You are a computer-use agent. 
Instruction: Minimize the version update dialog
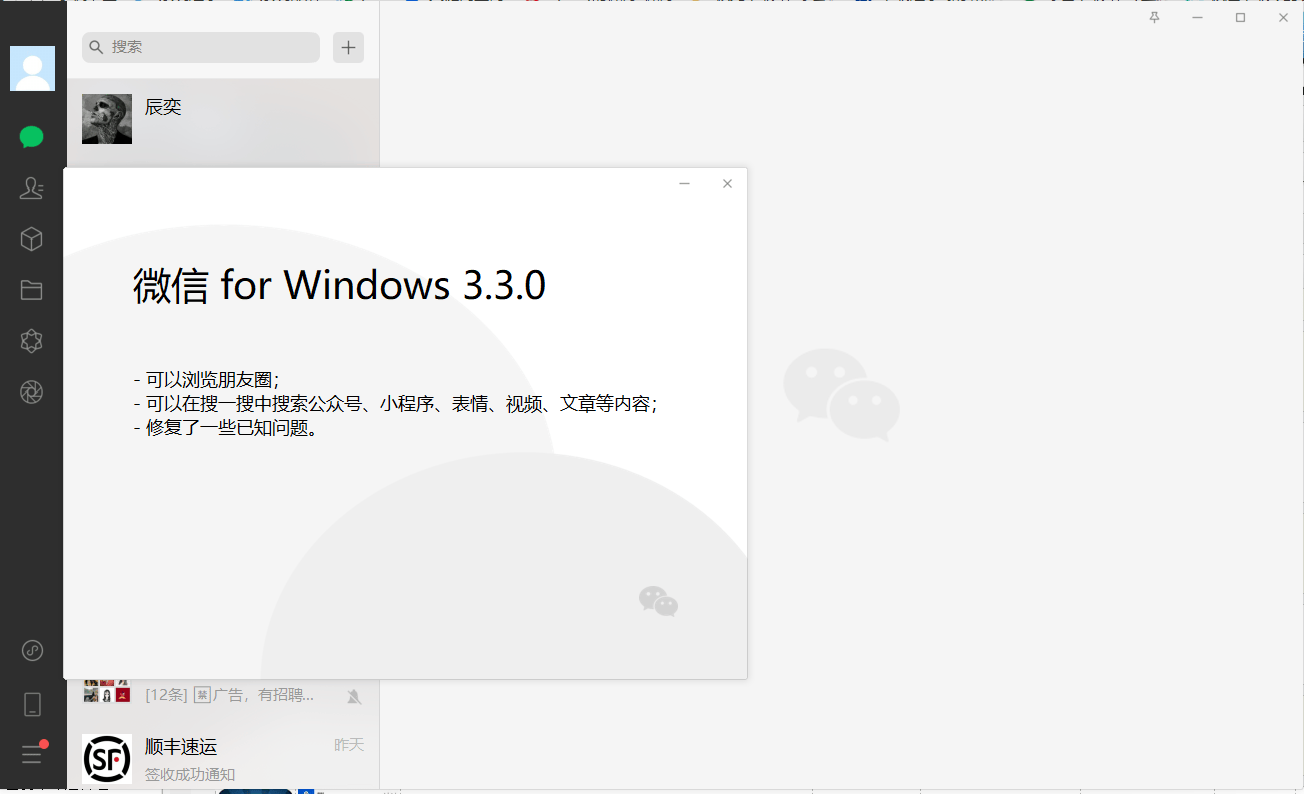[x=684, y=183]
